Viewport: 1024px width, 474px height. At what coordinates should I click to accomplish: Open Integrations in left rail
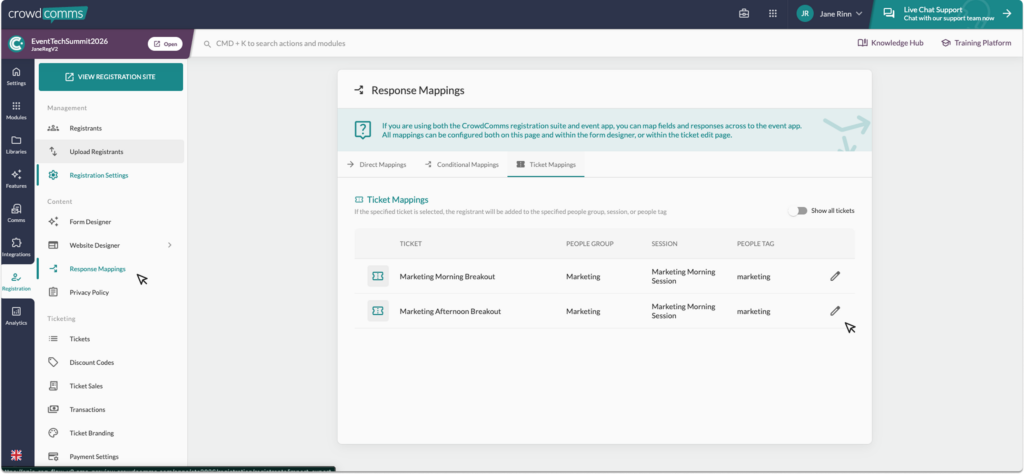click(16, 247)
